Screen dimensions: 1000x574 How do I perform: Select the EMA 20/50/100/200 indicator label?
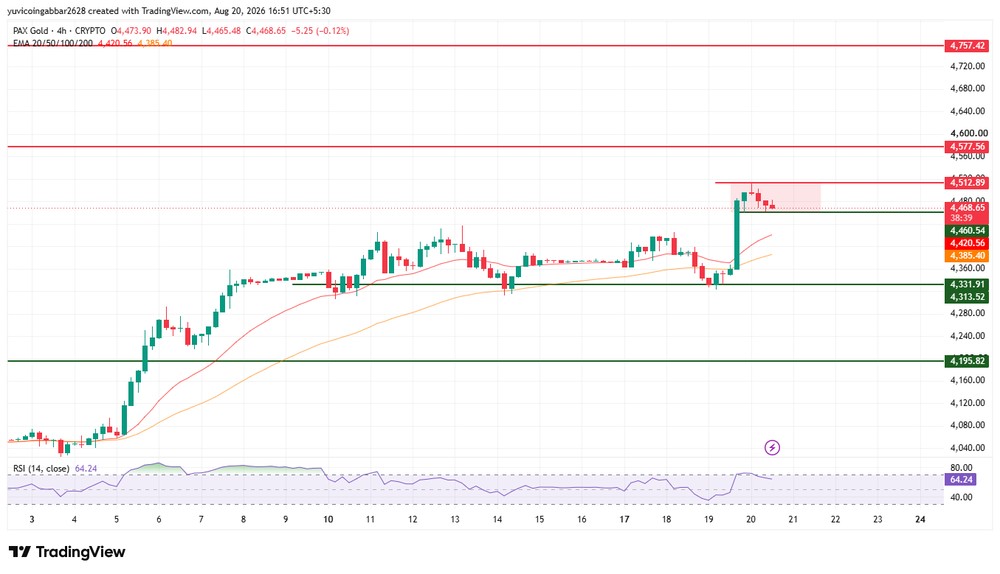pyautogui.click(x=53, y=43)
